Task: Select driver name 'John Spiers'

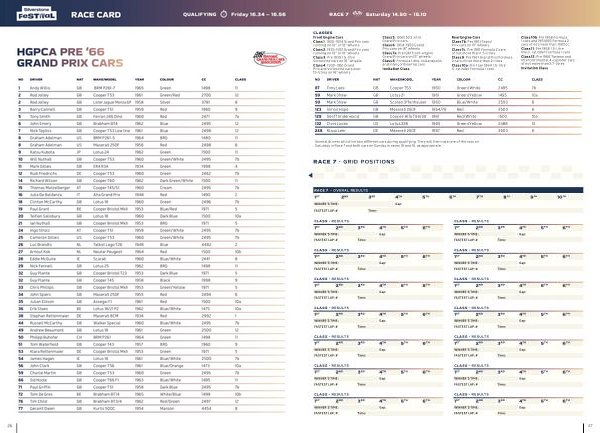Action: pyautogui.click(x=40, y=295)
